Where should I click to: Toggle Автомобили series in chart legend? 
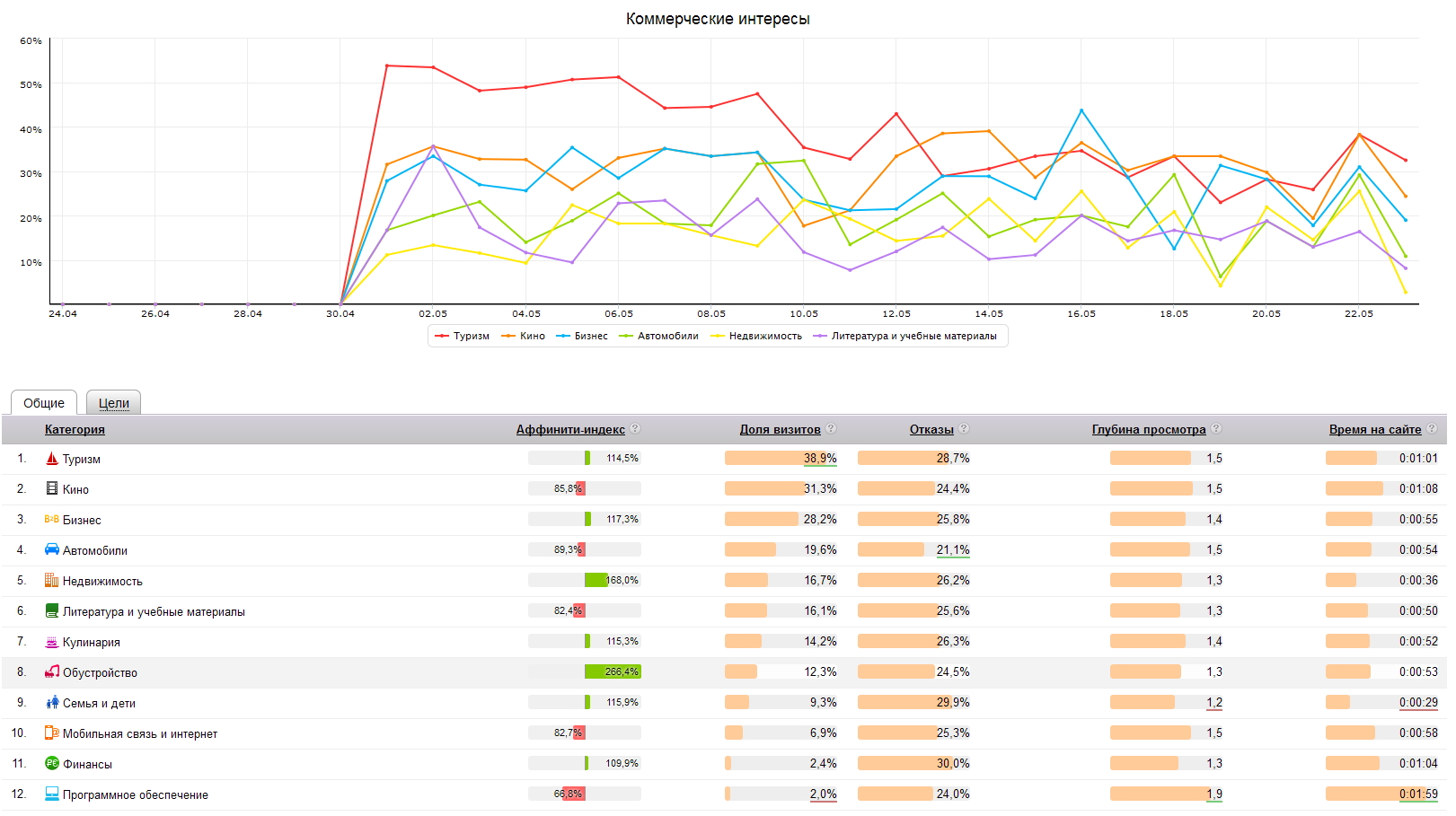(659, 336)
